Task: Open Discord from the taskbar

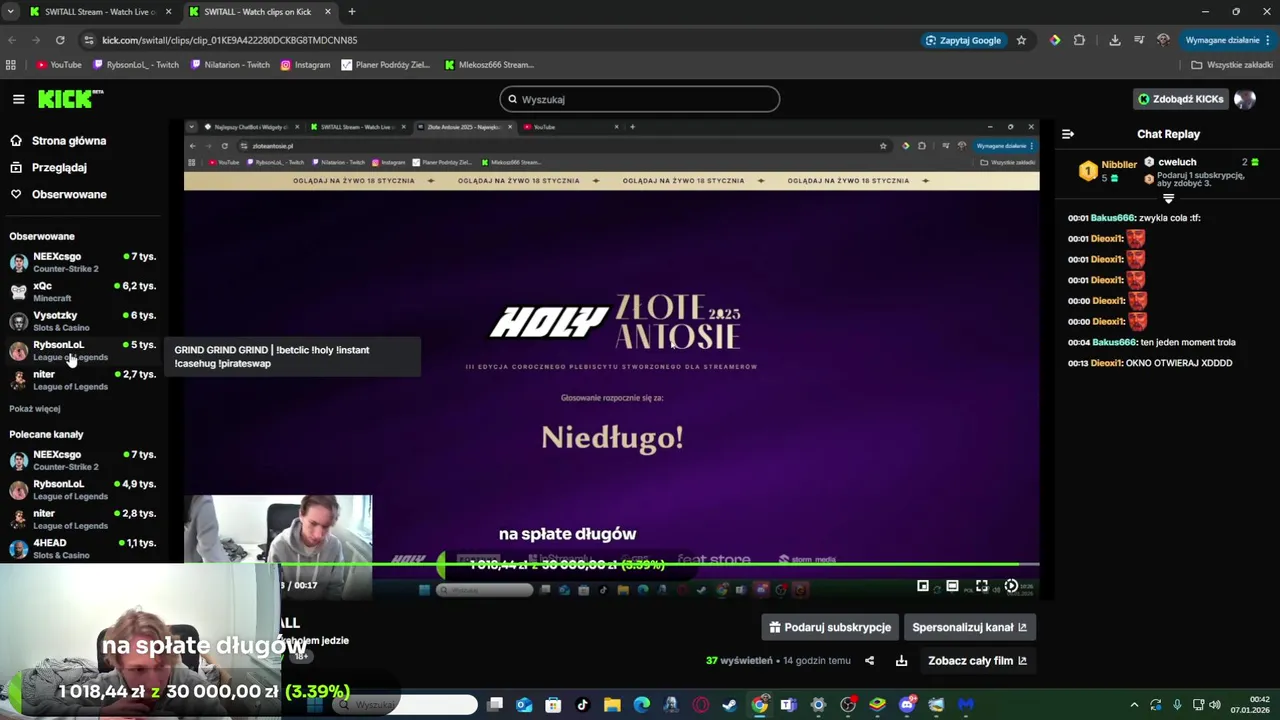Action: pos(907,705)
